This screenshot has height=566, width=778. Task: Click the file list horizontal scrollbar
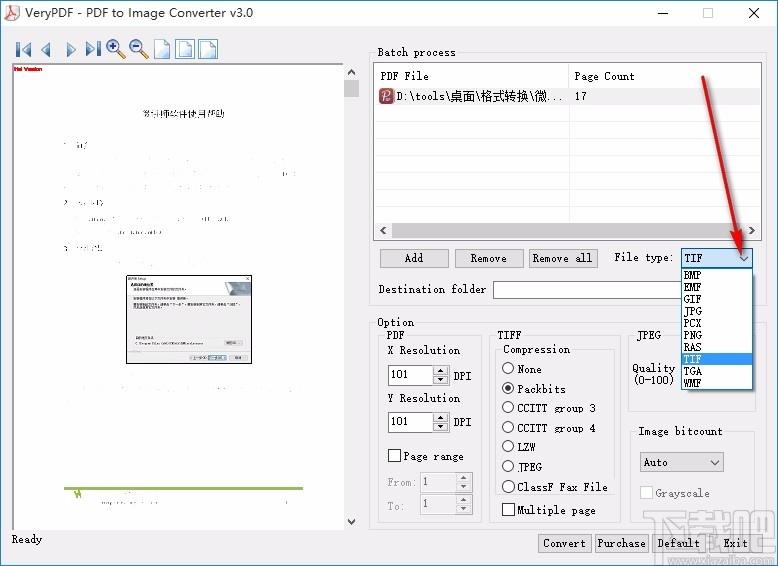(x=567, y=230)
